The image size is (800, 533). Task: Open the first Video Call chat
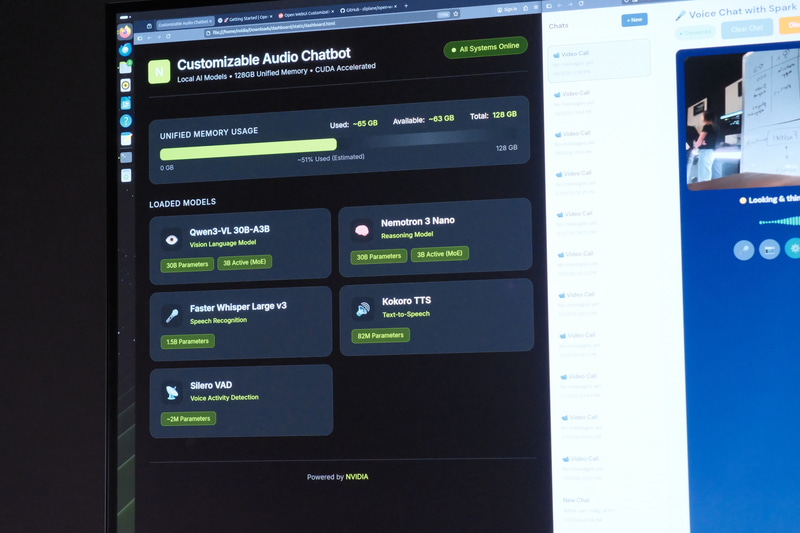pos(599,61)
